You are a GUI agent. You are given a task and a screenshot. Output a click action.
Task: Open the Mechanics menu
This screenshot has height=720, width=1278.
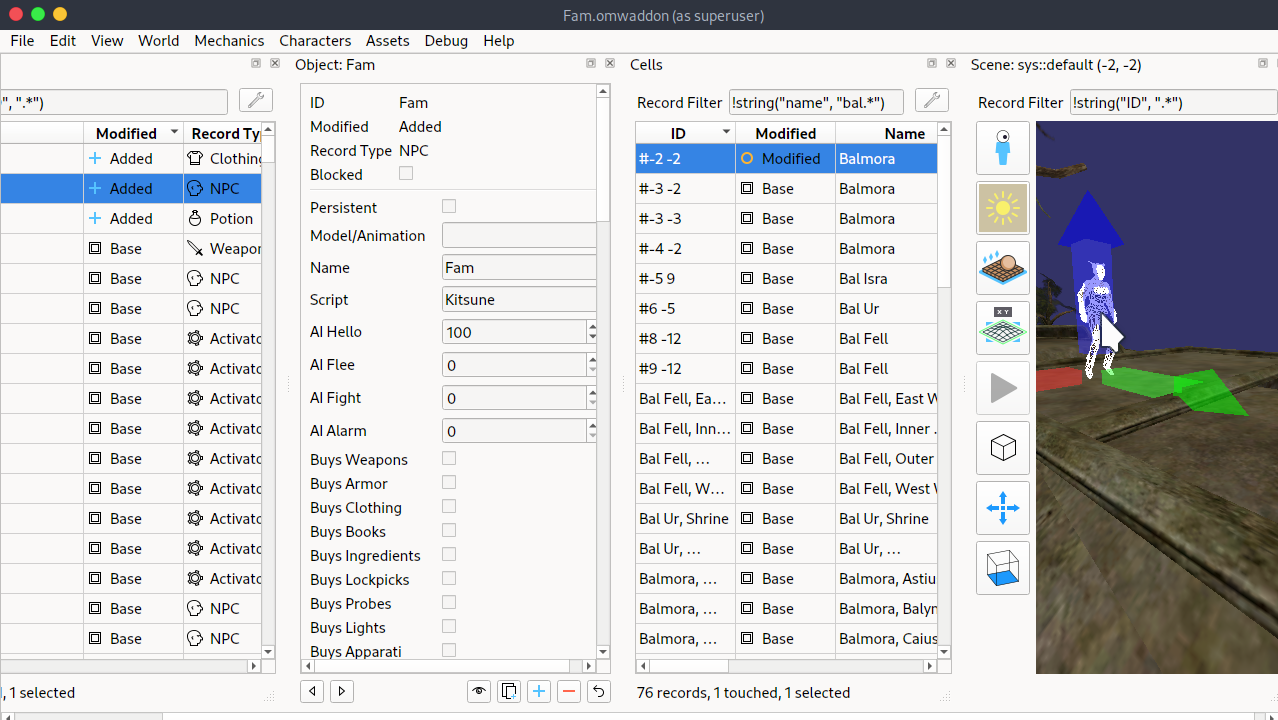(x=229, y=41)
